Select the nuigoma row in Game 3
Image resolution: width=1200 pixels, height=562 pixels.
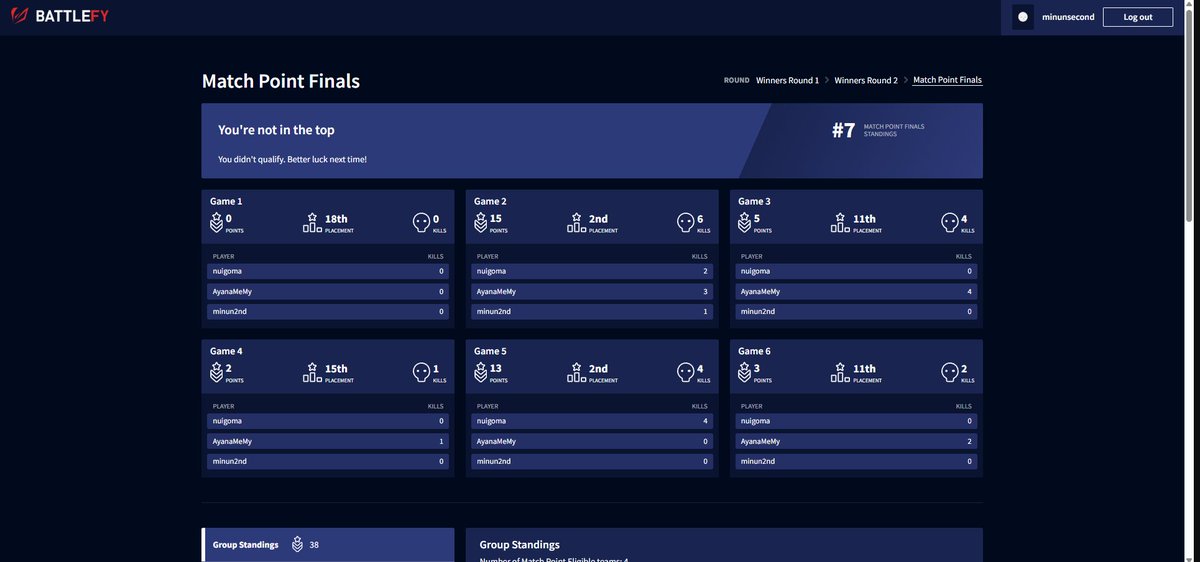(x=856, y=271)
